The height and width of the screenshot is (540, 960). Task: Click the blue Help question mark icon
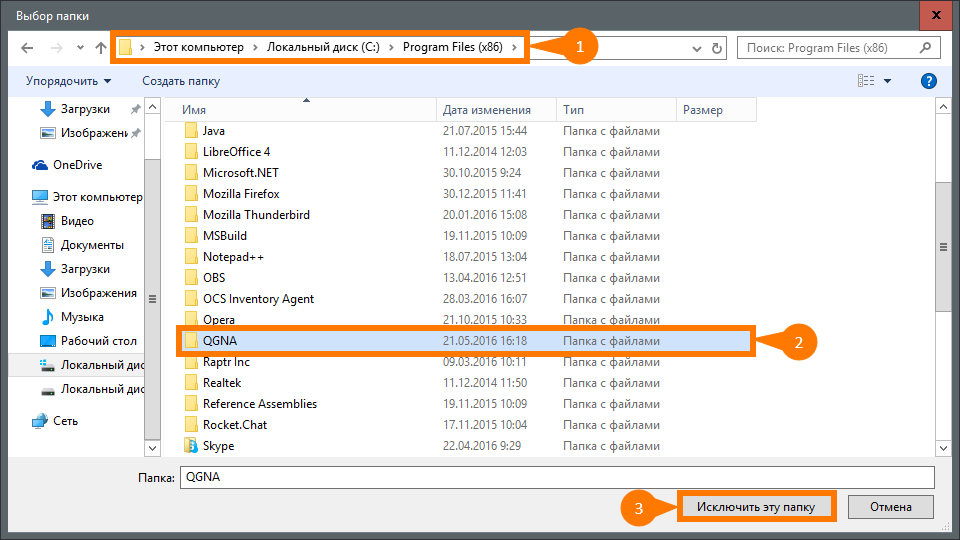coord(928,81)
